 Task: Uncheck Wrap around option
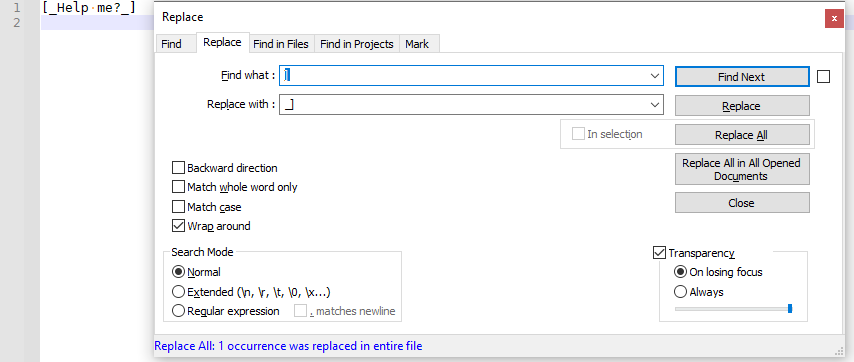(x=178, y=225)
